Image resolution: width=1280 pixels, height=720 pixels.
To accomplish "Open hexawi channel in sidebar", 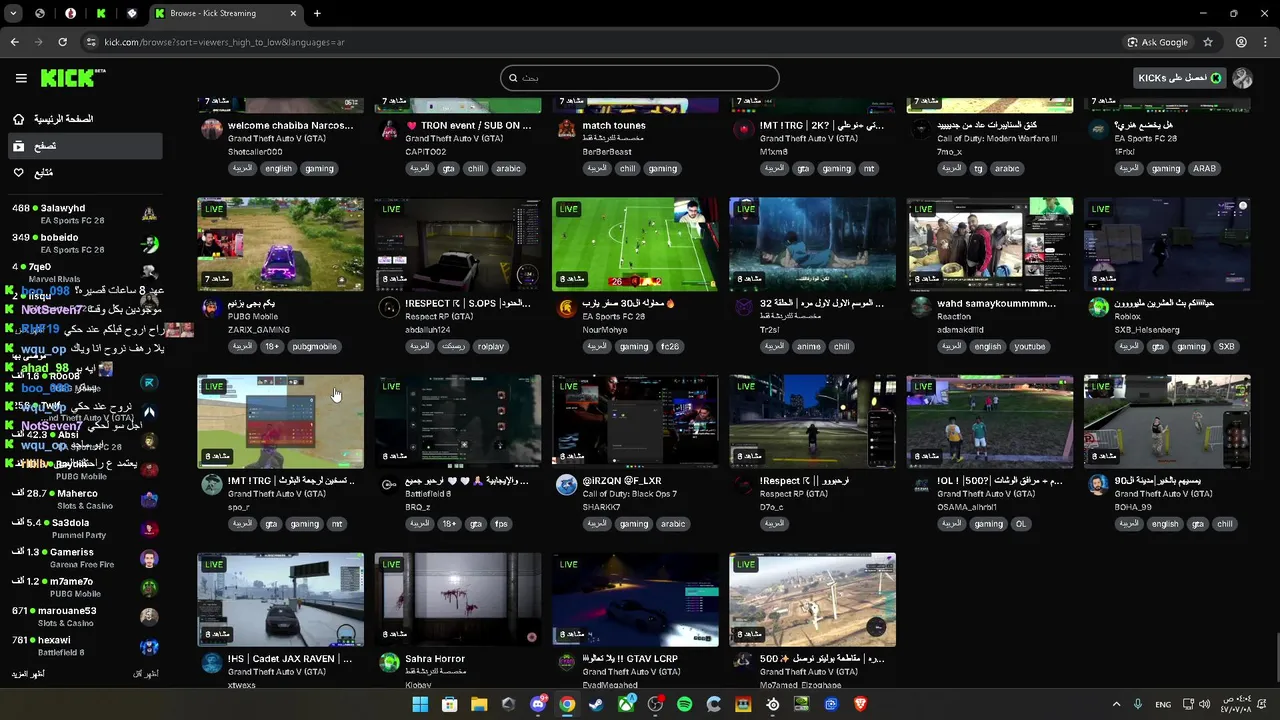I will click(x=84, y=646).
